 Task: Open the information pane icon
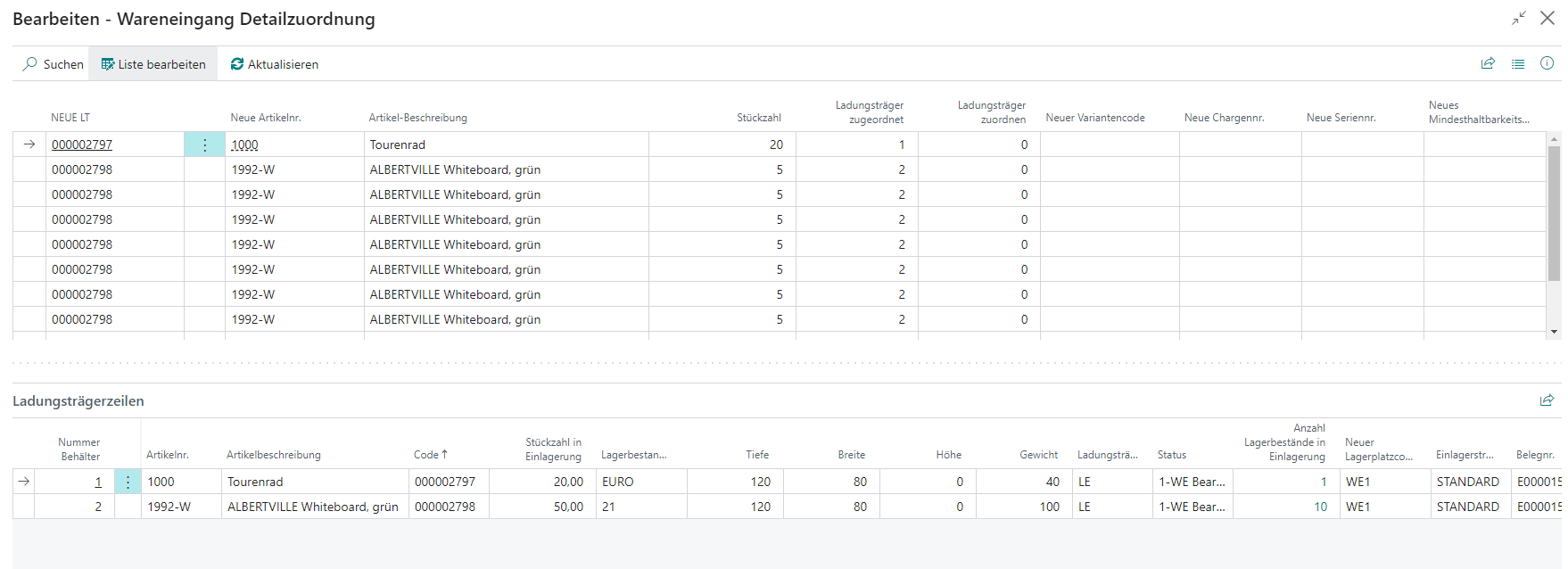[x=1547, y=63]
